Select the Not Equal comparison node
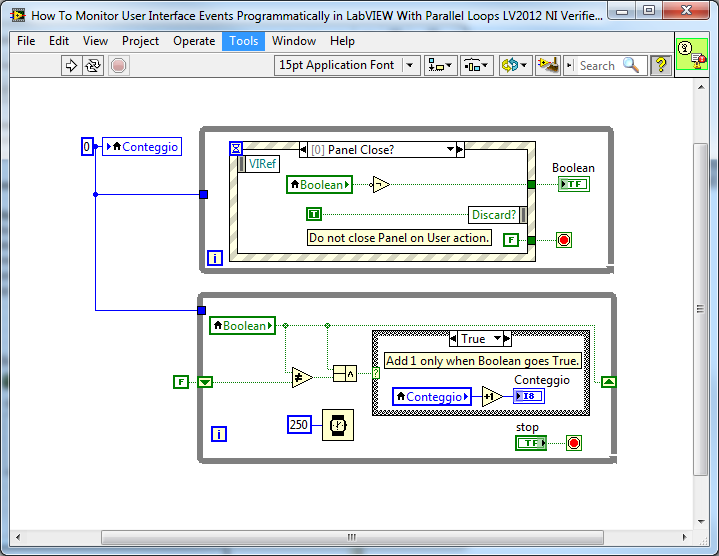 tap(302, 378)
